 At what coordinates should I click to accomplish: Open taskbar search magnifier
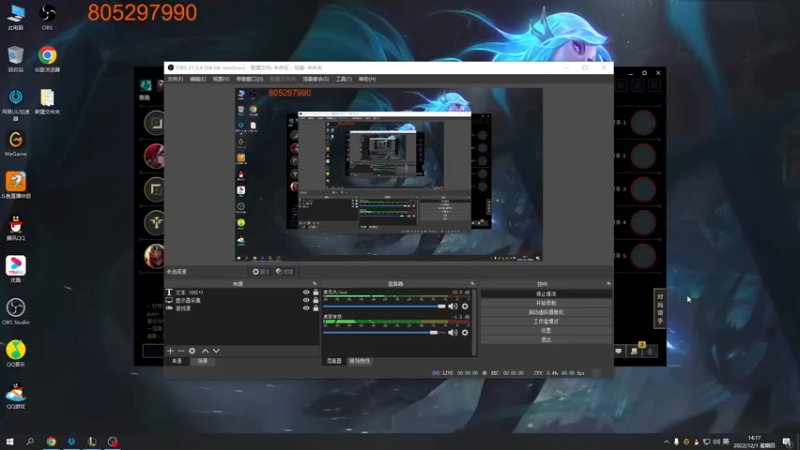[30, 442]
